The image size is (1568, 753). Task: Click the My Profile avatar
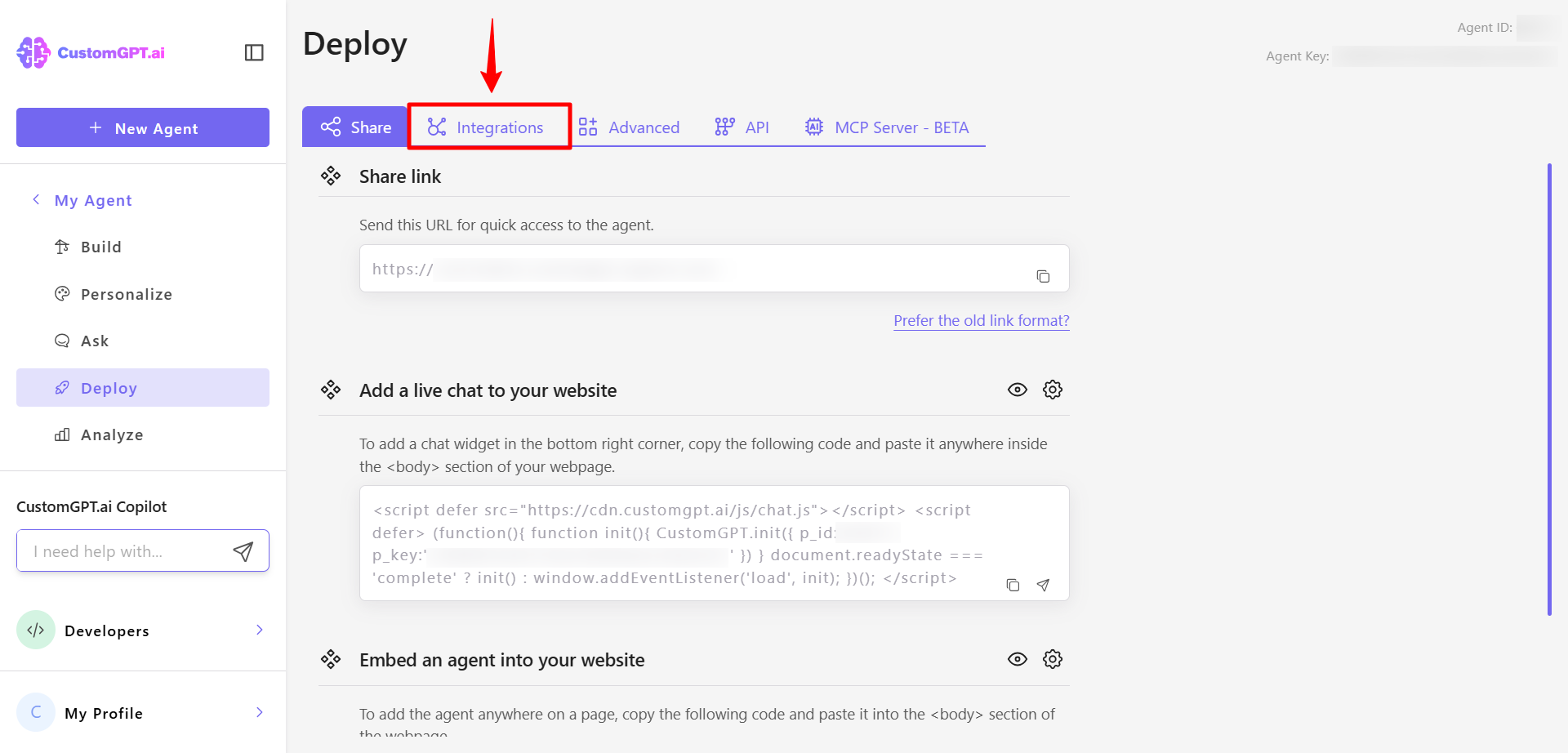pos(36,712)
